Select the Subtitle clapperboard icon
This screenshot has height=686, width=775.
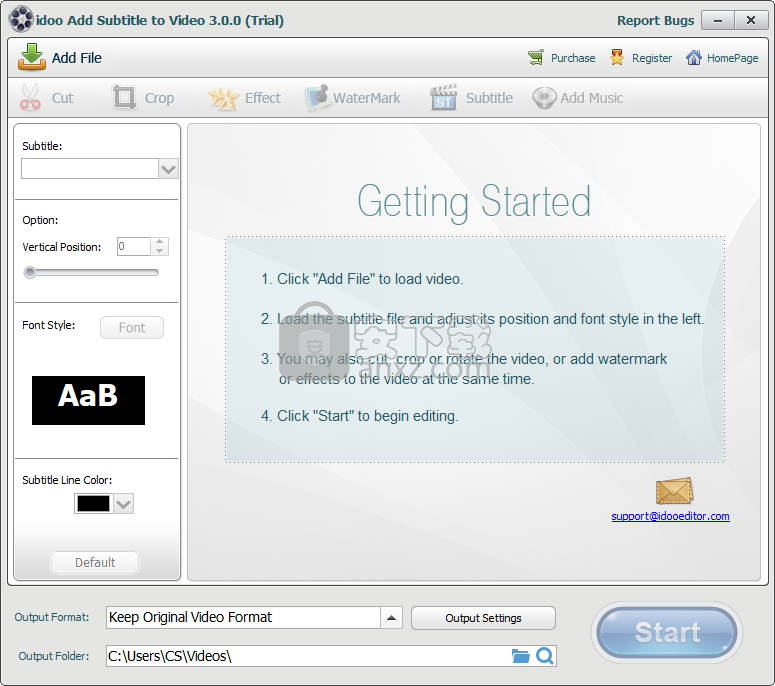(x=443, y=97)
